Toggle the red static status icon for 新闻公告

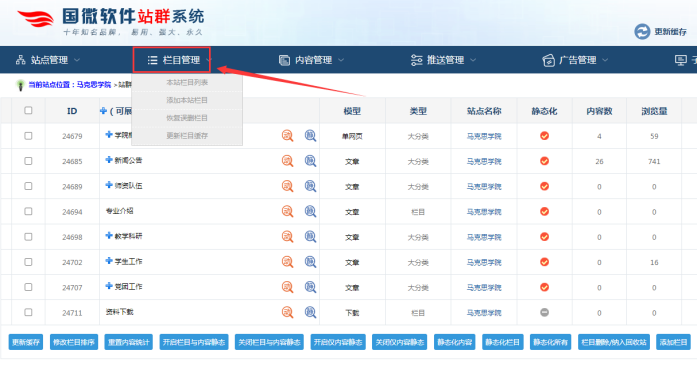point(544,161)
